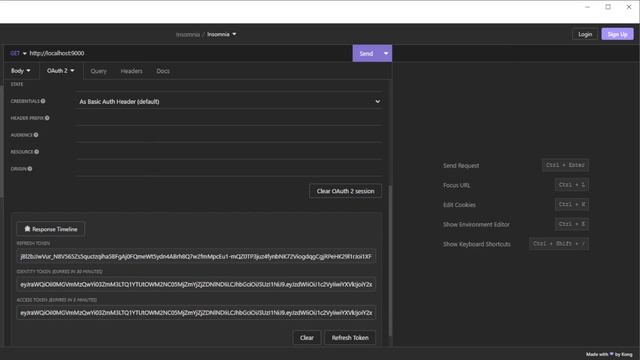This screenshot has height=360, width=640.
Task: Open the Insomnia workspace dropdown
Action: click(x=222, y=34)
